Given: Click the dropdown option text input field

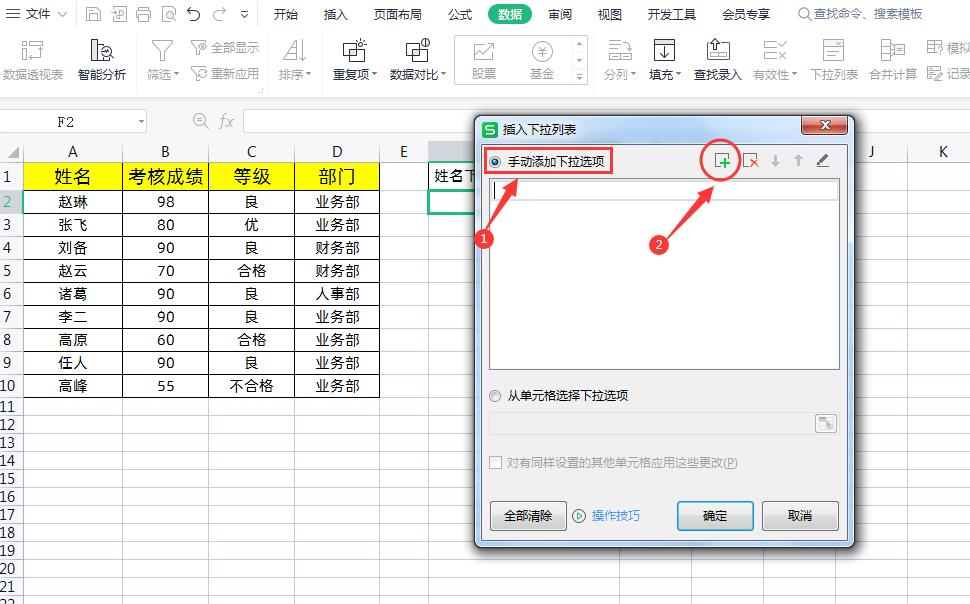Looking at the screenshot, I should [664, 191].
